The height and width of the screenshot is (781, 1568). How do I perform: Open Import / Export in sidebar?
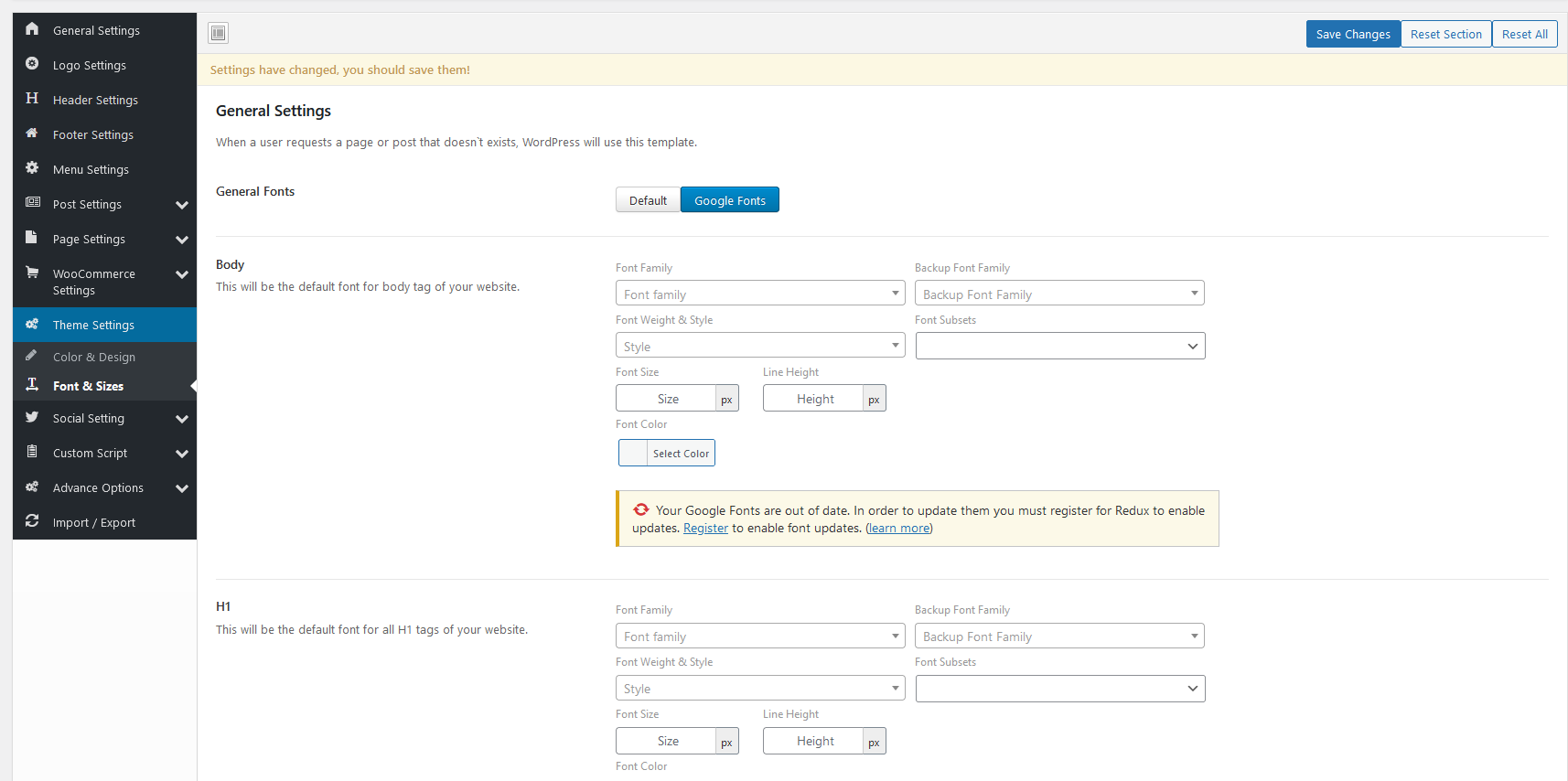click(104, 522)
